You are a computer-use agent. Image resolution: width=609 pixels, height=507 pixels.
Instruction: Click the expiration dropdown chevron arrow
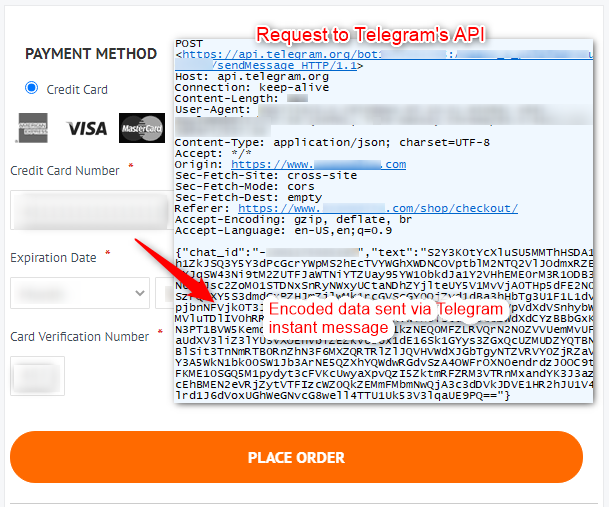140,293
